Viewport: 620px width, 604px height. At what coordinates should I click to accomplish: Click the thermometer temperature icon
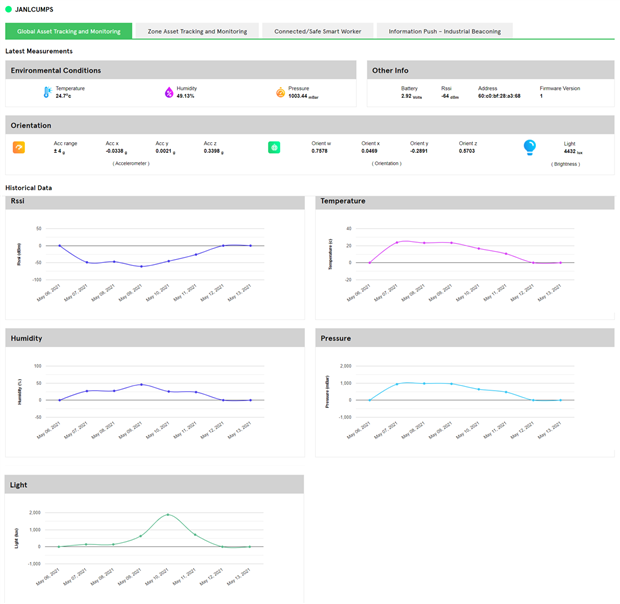point(46,92)
